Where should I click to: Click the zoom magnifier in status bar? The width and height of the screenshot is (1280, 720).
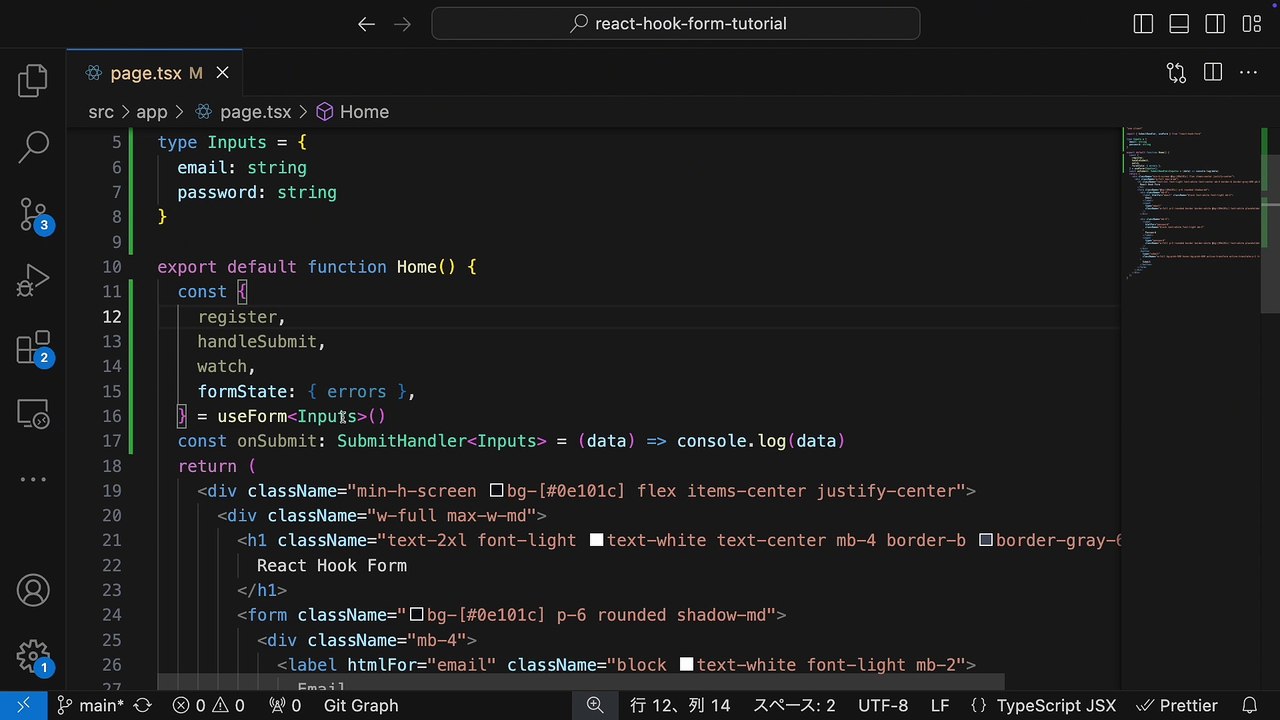click(x=595, y=705)
